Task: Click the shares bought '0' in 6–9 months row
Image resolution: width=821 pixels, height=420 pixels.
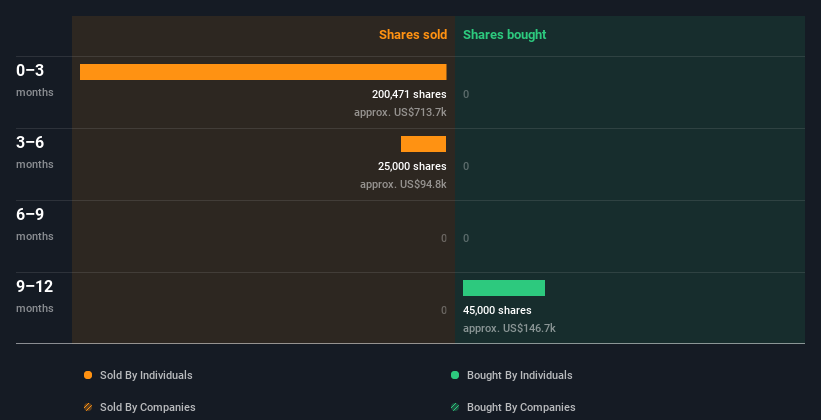Action: (x=466, y=238)
